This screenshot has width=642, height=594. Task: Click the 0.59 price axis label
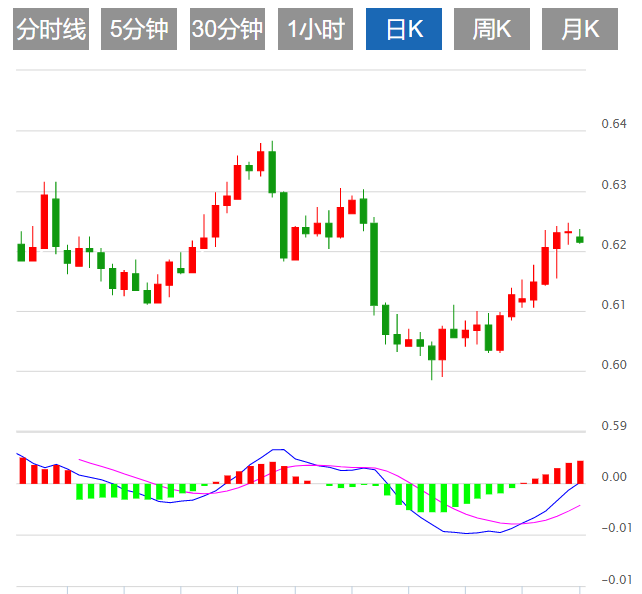tap(613, 426)
